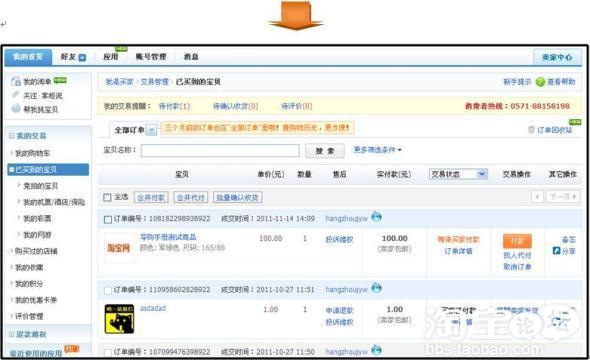Select 已买到的宝贝 in sidebar
Screen dimensions: 590x360
point(48,170)
